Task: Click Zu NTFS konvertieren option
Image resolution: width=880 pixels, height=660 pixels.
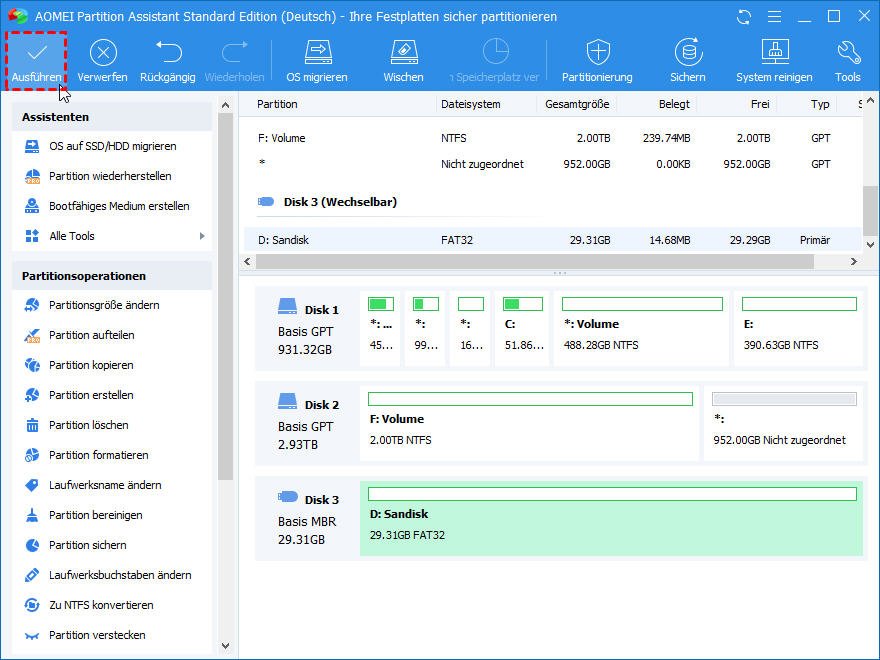Action: click(101, 605)
